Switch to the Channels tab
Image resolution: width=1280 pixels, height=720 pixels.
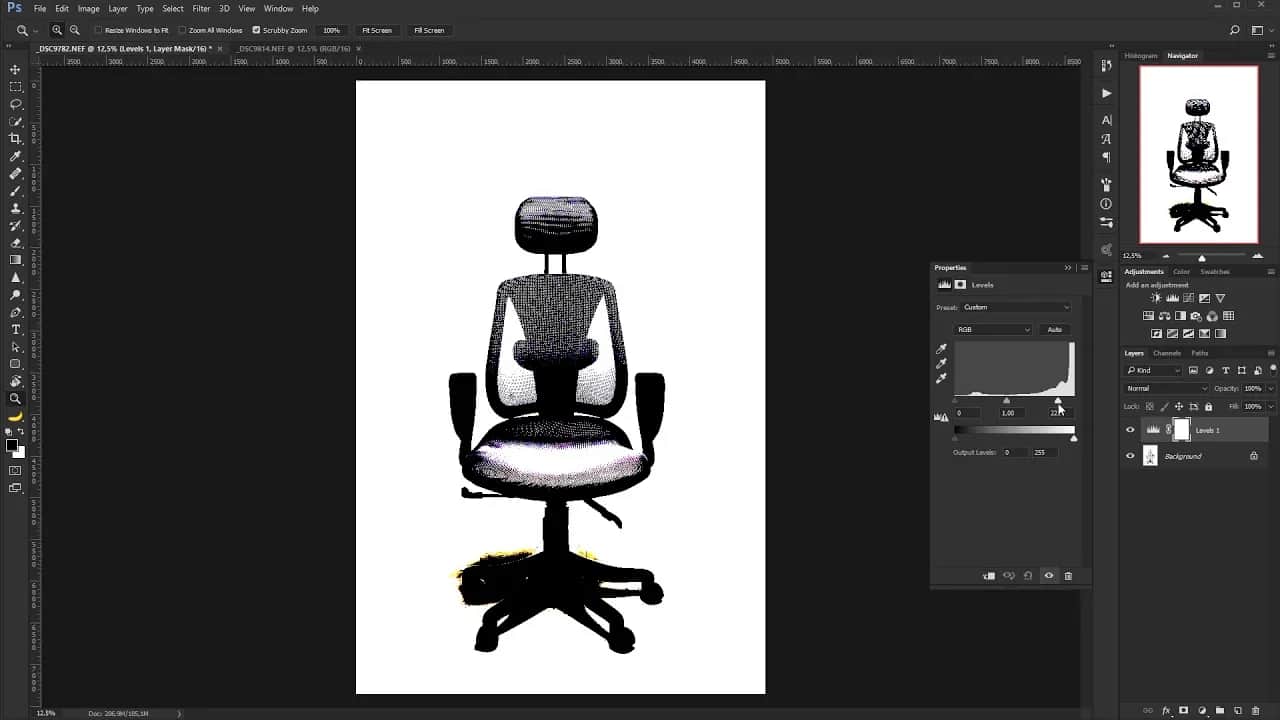[x=1166, y=353]
